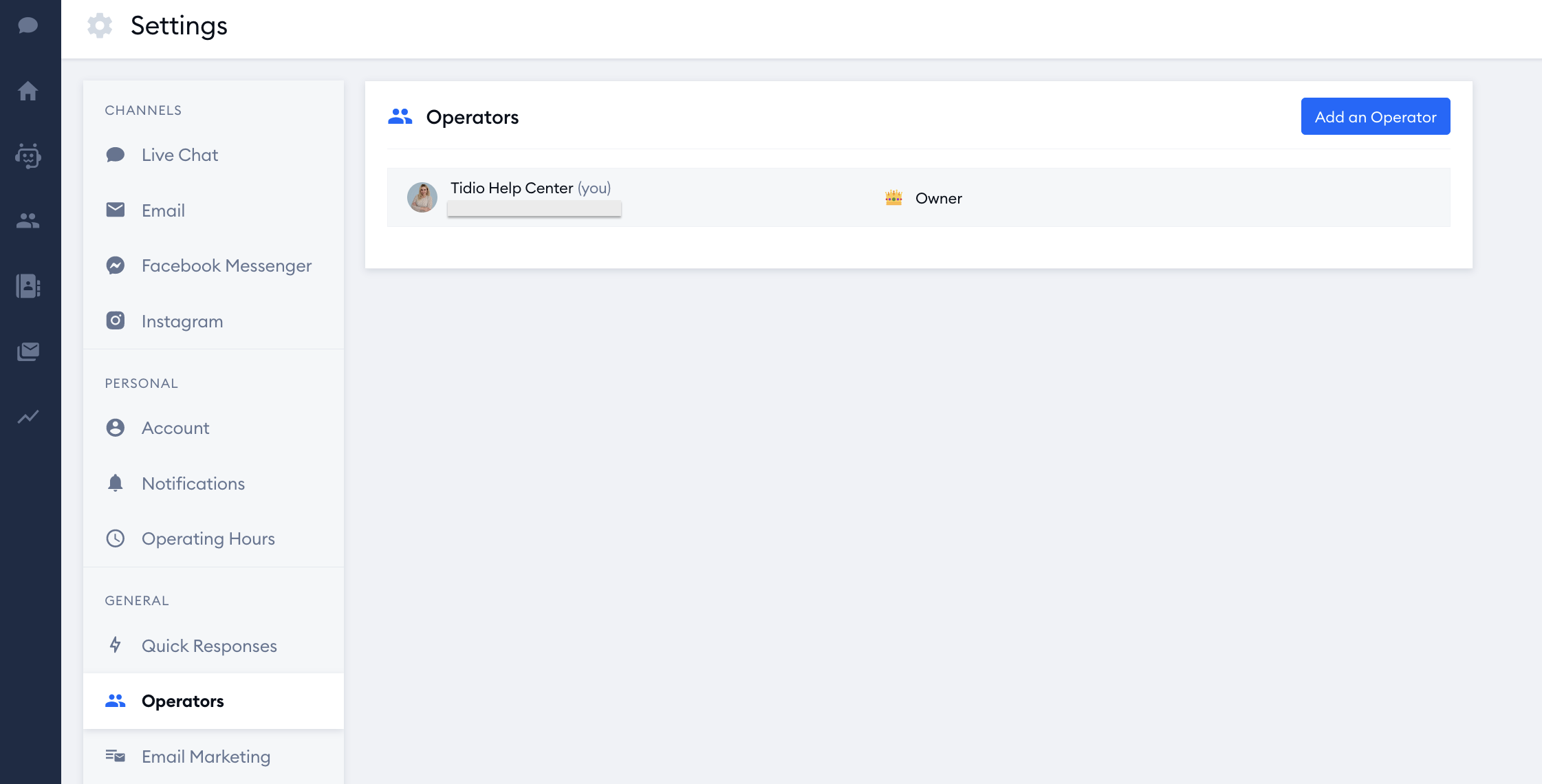The image size is (1542, 784).
Task: Open the conversations chat bubble icon in the left rail
Action: coord(28,25)
